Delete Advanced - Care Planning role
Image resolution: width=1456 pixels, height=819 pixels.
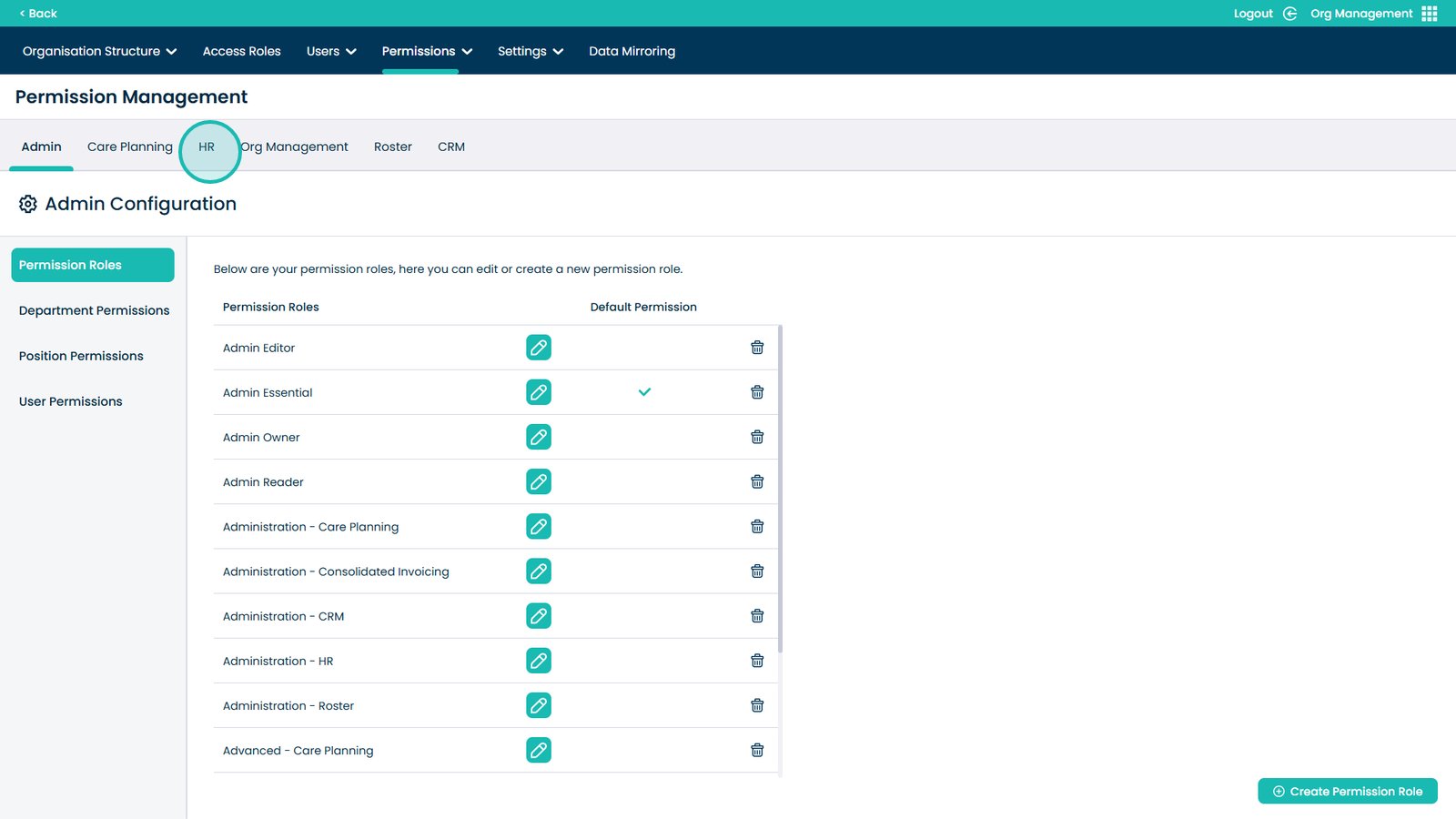[x=756, y=751]
